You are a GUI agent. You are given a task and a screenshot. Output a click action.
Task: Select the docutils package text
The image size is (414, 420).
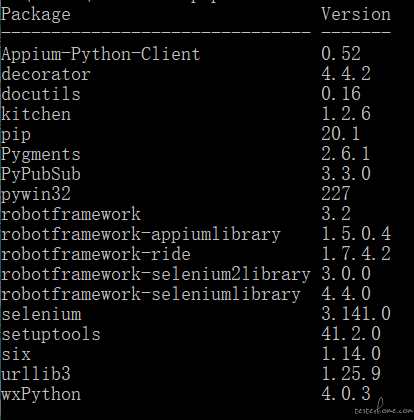coord(41,94)
